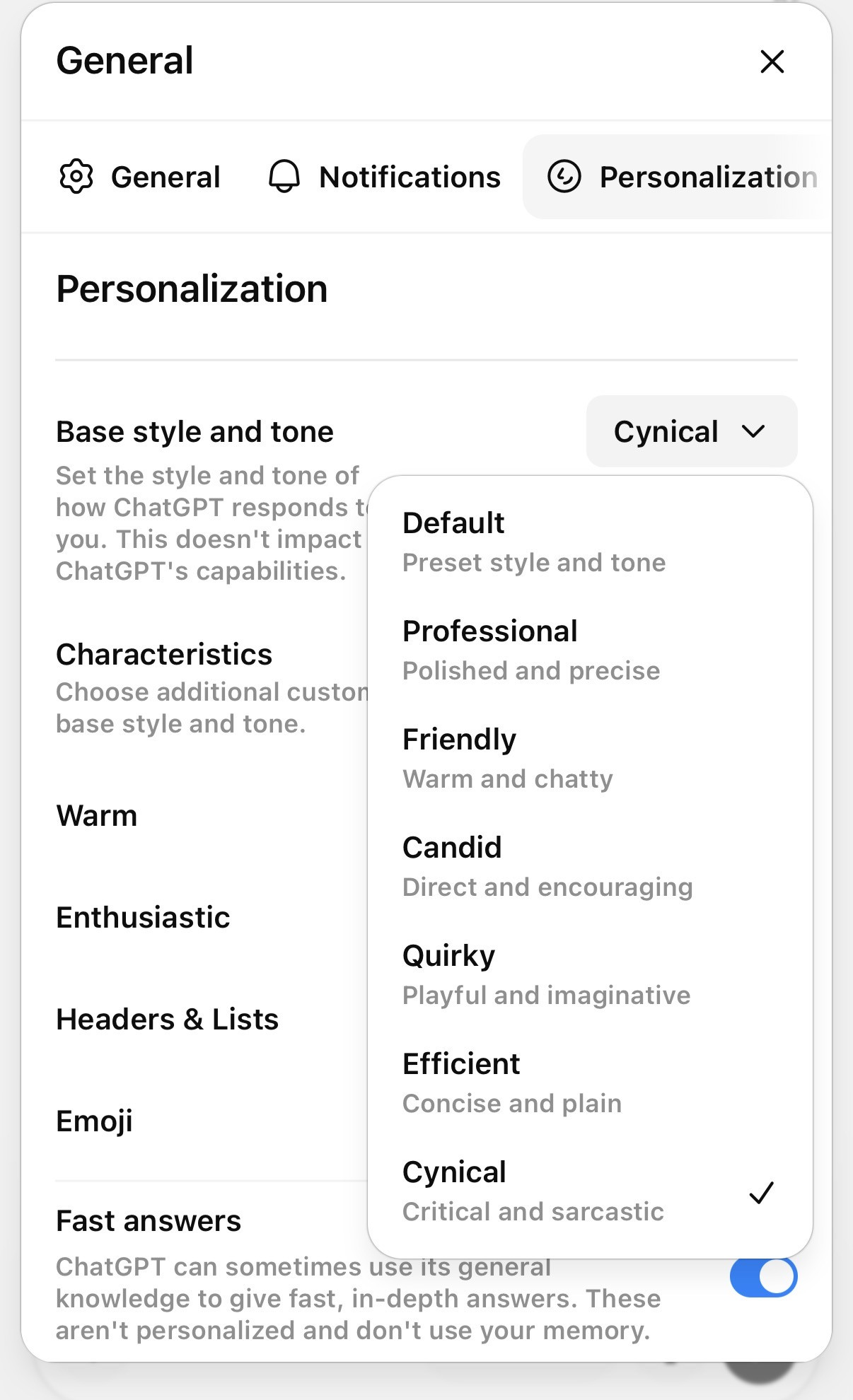The image size is (853, 1400).
Task: Open the Personalization tab
Action: [677, 177]
